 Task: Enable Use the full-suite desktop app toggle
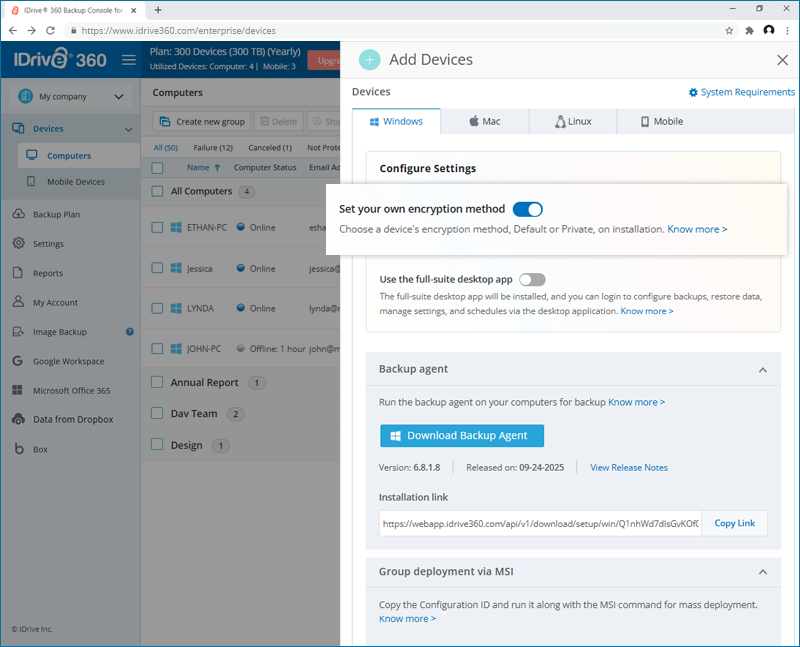tap(532, 280)
